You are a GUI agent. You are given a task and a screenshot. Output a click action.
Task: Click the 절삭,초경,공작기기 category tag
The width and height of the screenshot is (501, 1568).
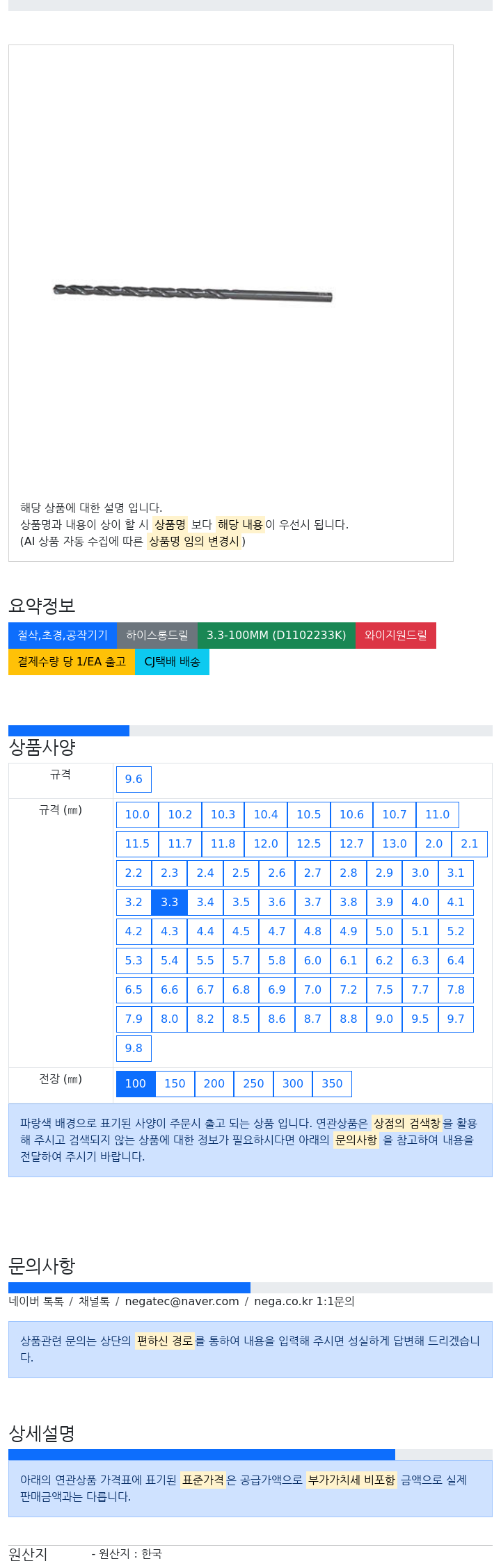pyautogui.click(x=63, y=635)
